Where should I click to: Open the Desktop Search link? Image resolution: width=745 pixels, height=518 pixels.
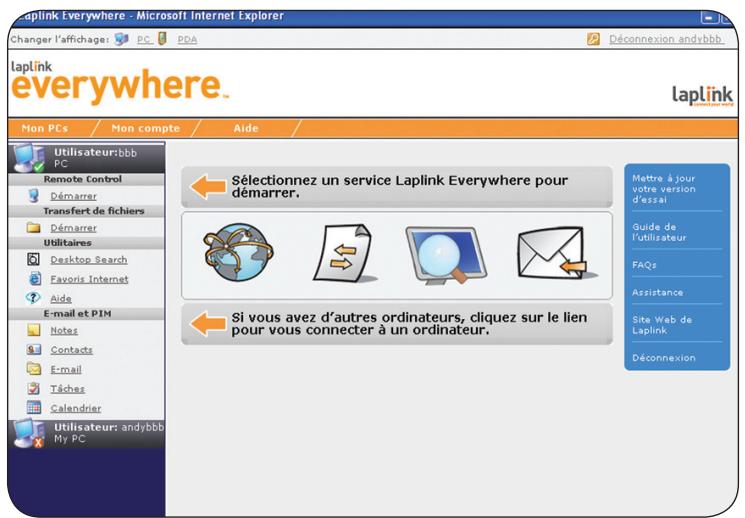[x=89, y=259]
